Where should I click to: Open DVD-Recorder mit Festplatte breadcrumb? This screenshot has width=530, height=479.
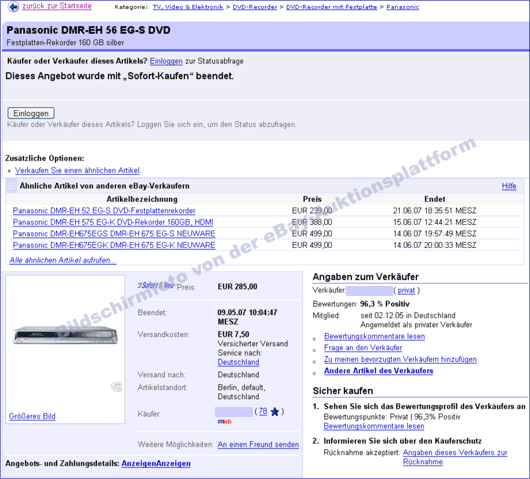click(x=332, y=7)
